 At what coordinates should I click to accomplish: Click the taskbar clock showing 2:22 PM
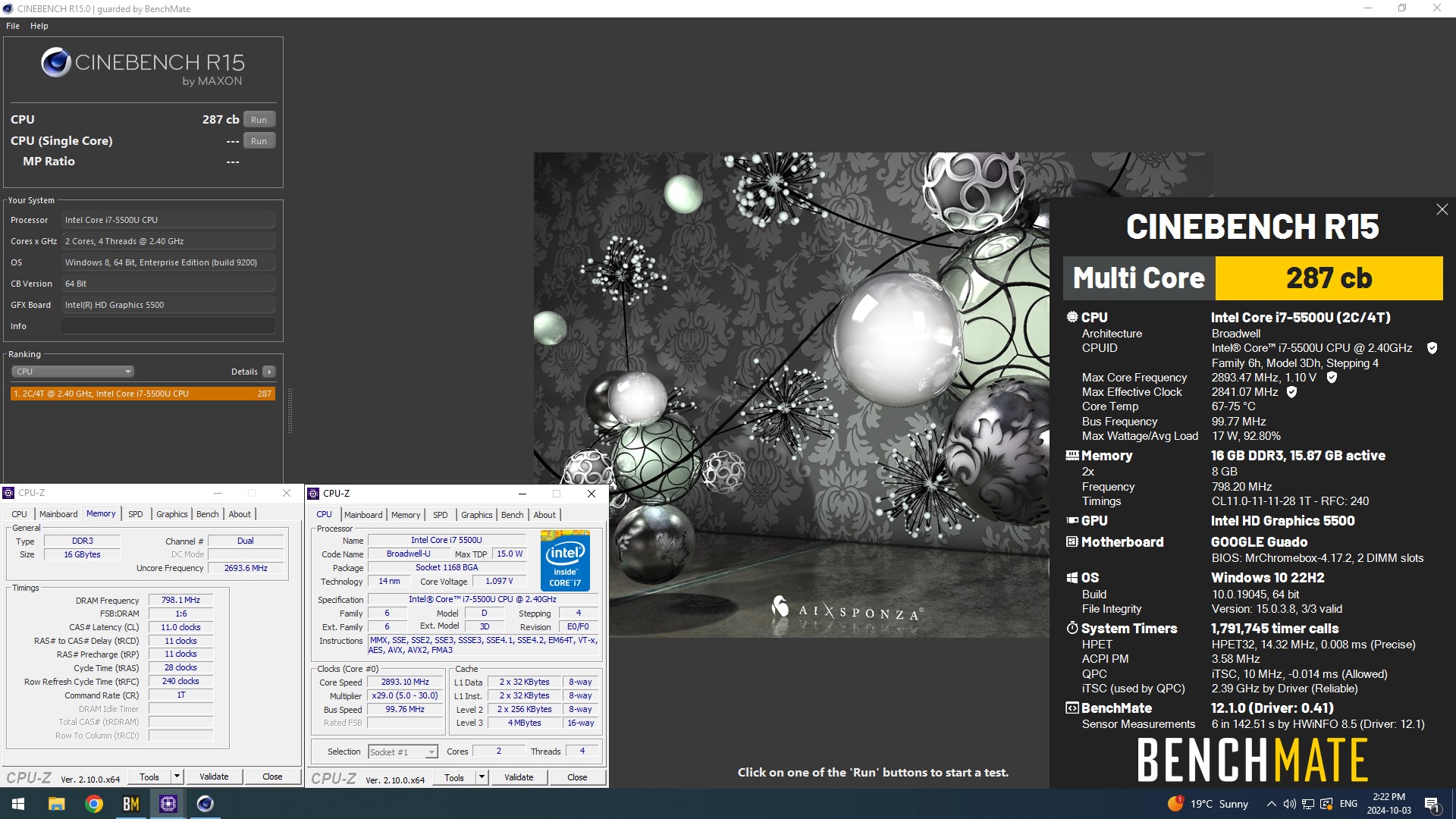(1389, 804)
